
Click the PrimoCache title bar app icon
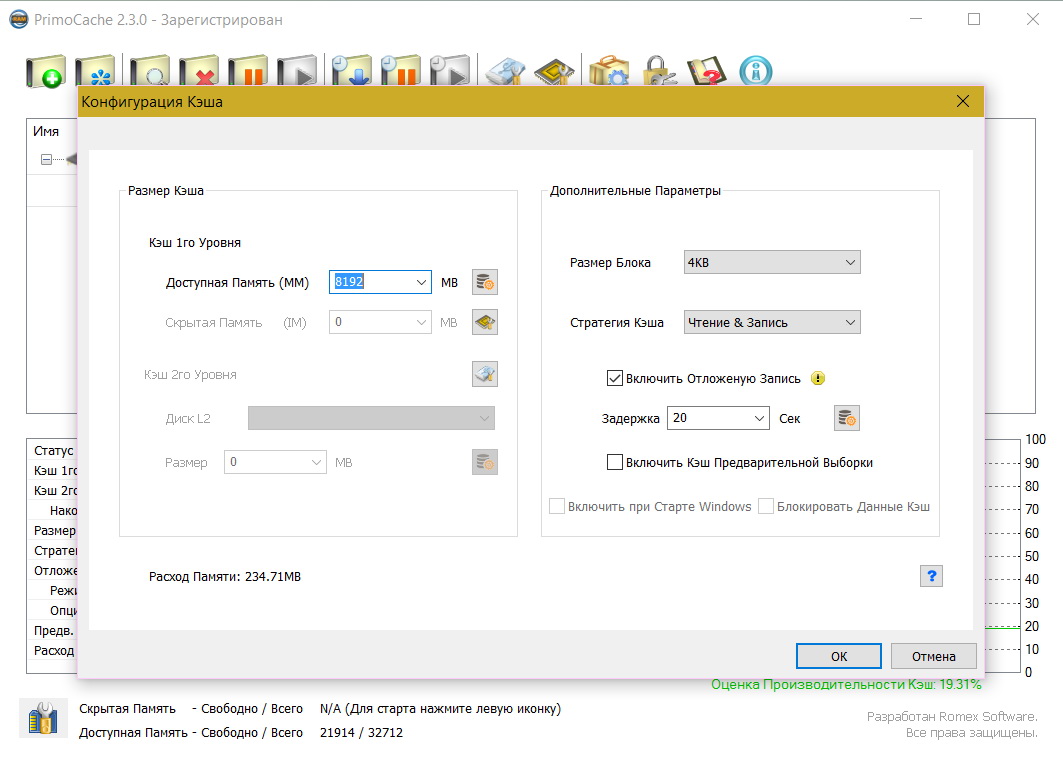[x=19, y=20]
